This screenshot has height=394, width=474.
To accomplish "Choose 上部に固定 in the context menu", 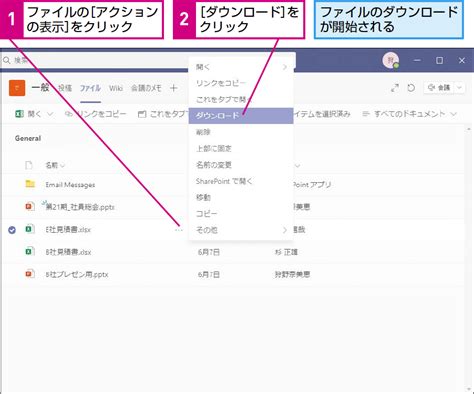I will pos(241,148).
